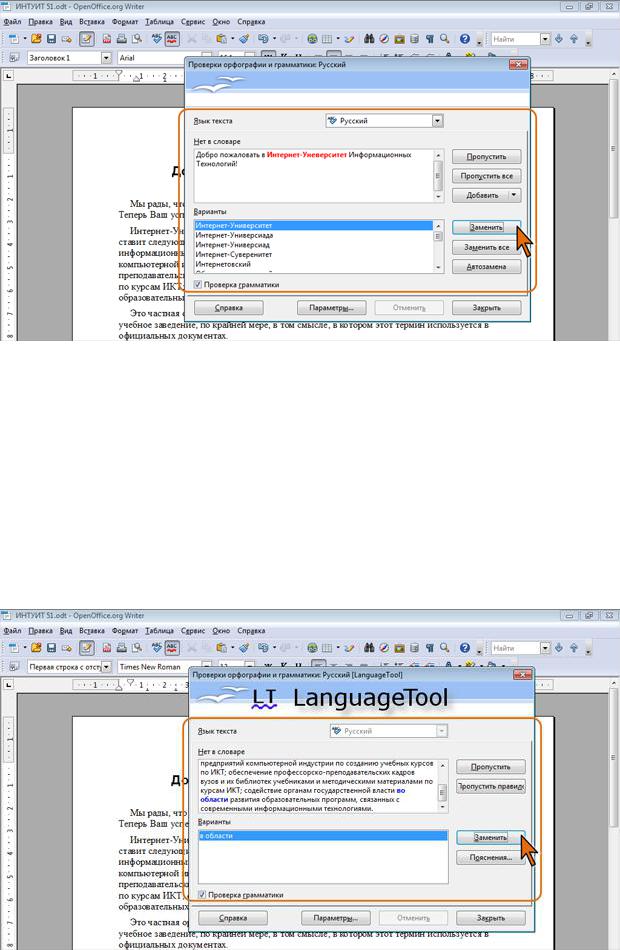Image resolution: width=620 pixels, height=950 pixels.
Task: Click Варианты list scrollbar in dialog with Автозамена
Action: [x=439, y=246]
